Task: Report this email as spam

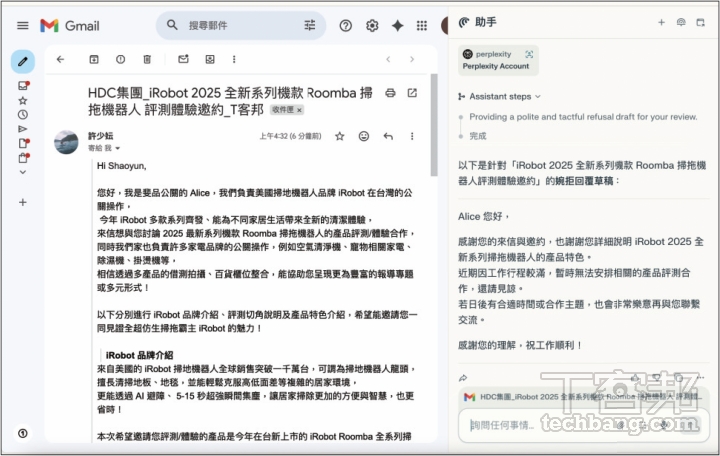Action: (x=120, y=59)
